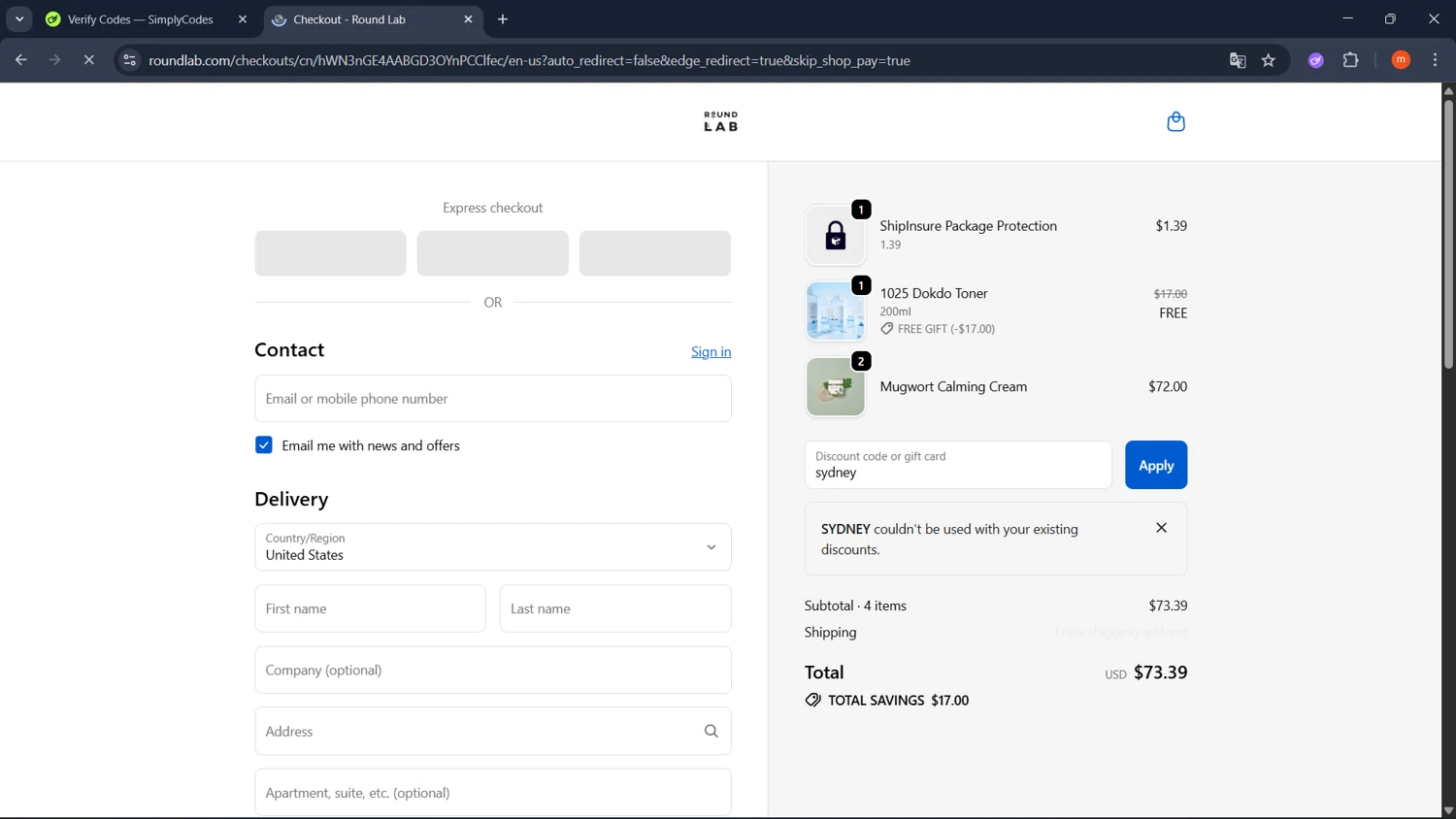Click the Last name field
Screen dimensions: 1456x819
tap(615, 608)
